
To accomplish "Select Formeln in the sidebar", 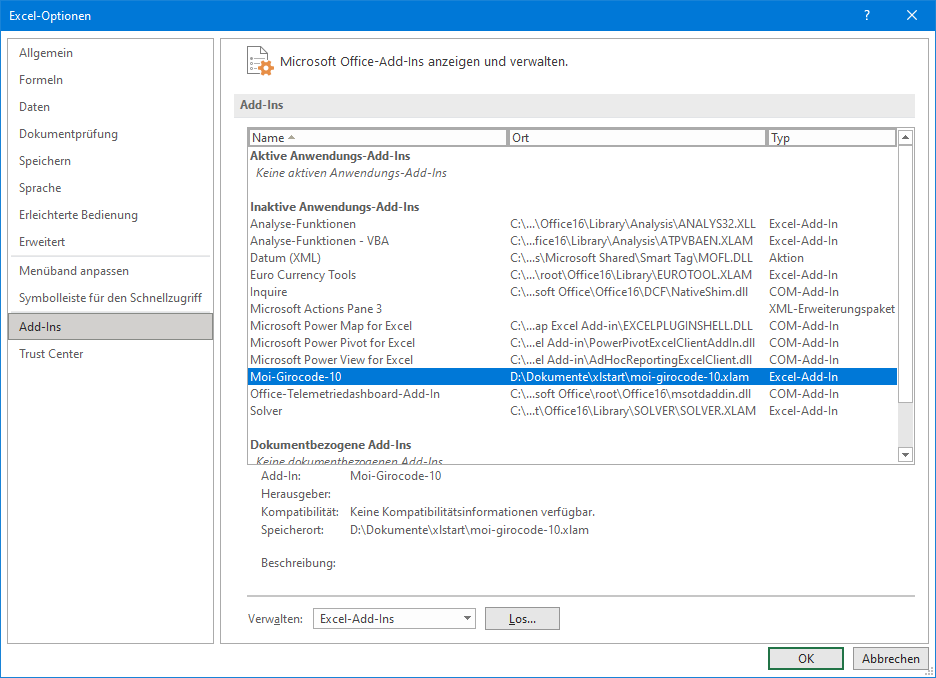I will point(110,79).
